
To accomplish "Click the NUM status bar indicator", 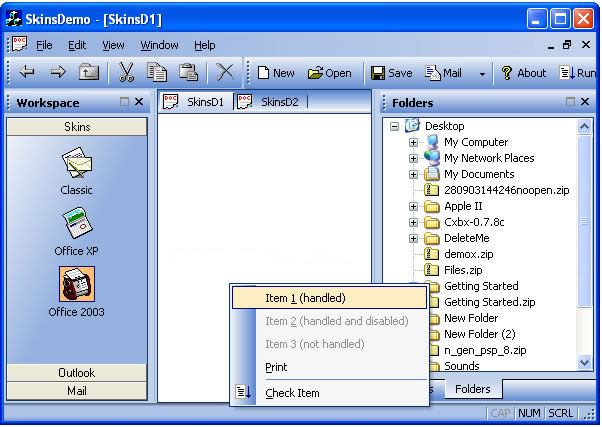I will tap(529, 413).
